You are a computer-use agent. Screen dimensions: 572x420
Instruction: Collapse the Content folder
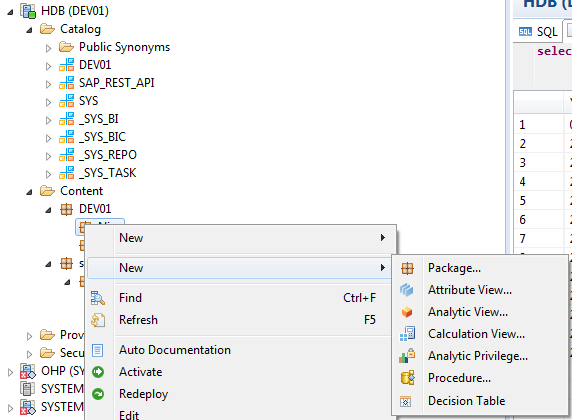click(x=30, y=192)
